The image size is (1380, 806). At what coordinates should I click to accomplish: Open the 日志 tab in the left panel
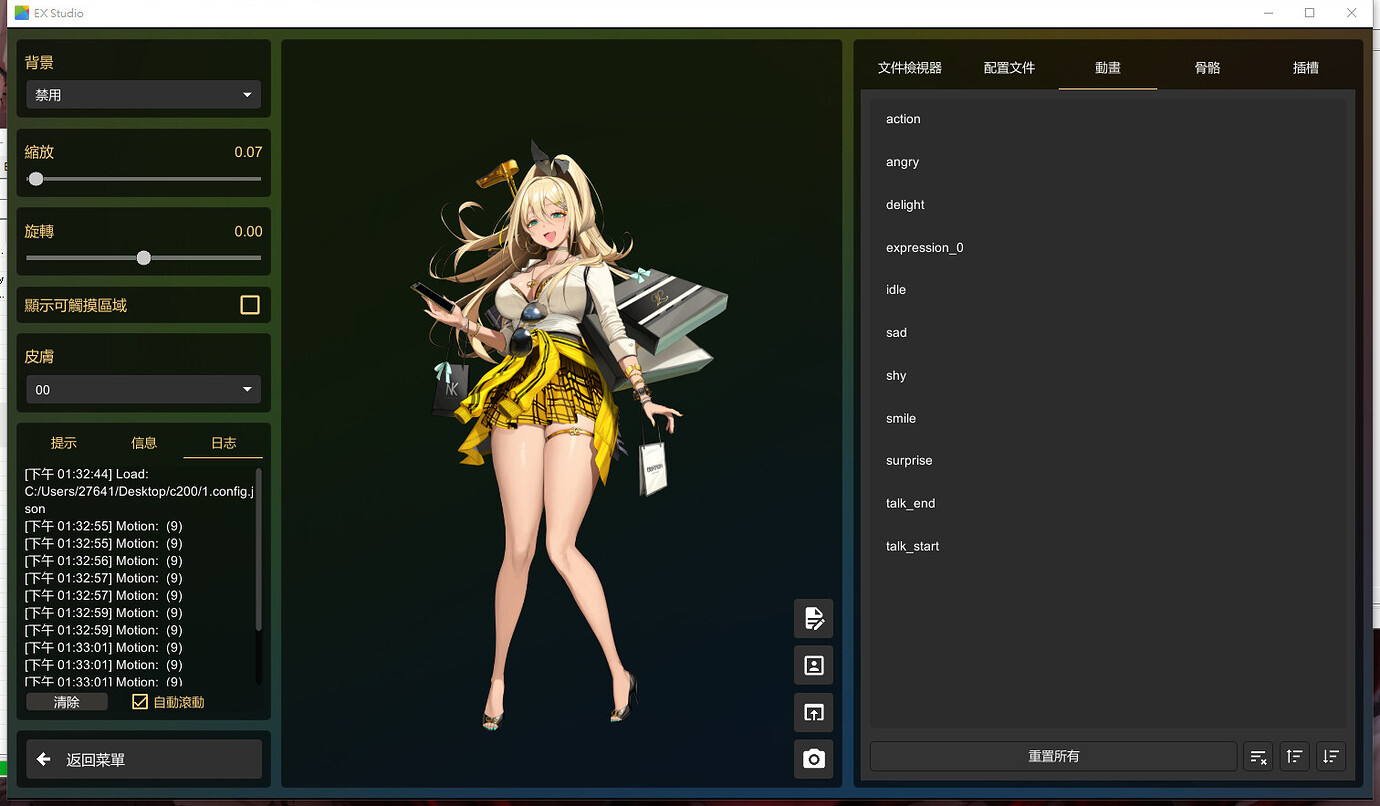(x=222, y=442)
